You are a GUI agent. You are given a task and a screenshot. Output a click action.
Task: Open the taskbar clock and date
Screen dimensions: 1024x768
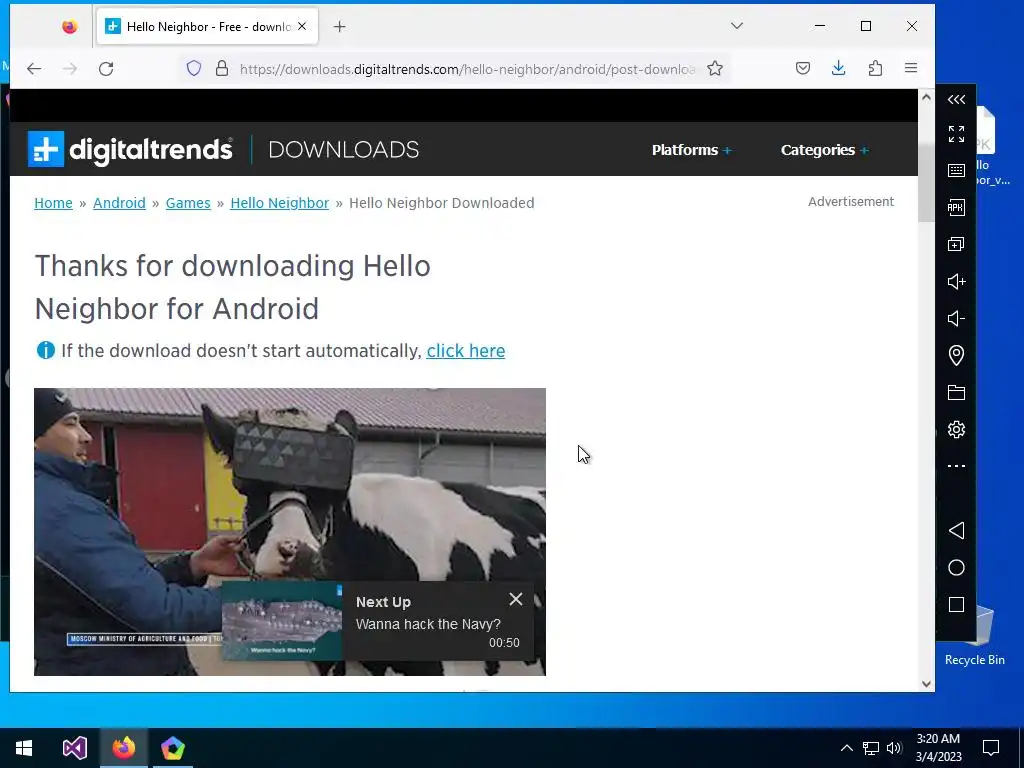coord(938,748)
